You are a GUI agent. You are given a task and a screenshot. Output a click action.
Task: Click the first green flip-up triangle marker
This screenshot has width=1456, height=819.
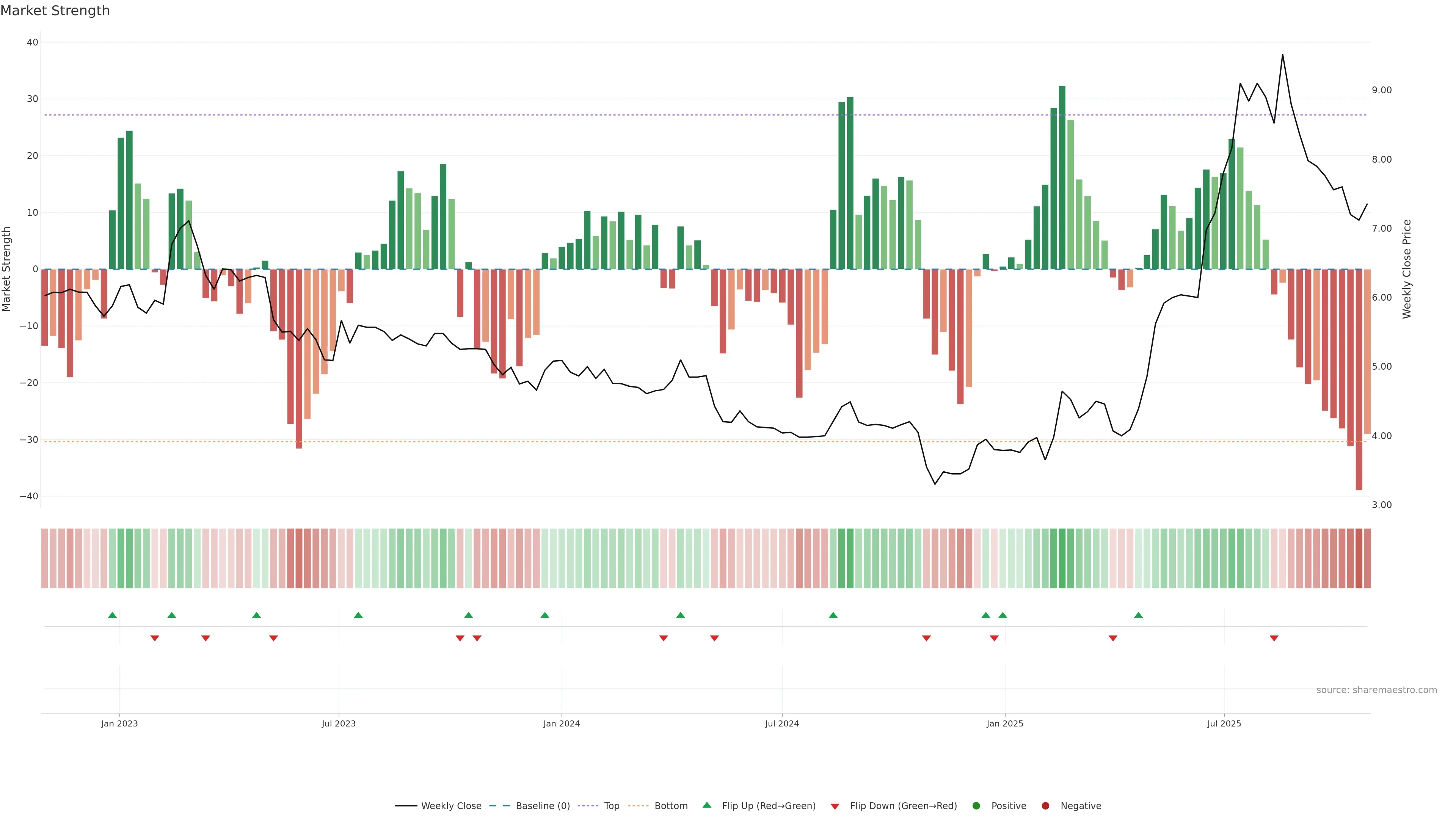pyautogui.click(x=113, y=615)
